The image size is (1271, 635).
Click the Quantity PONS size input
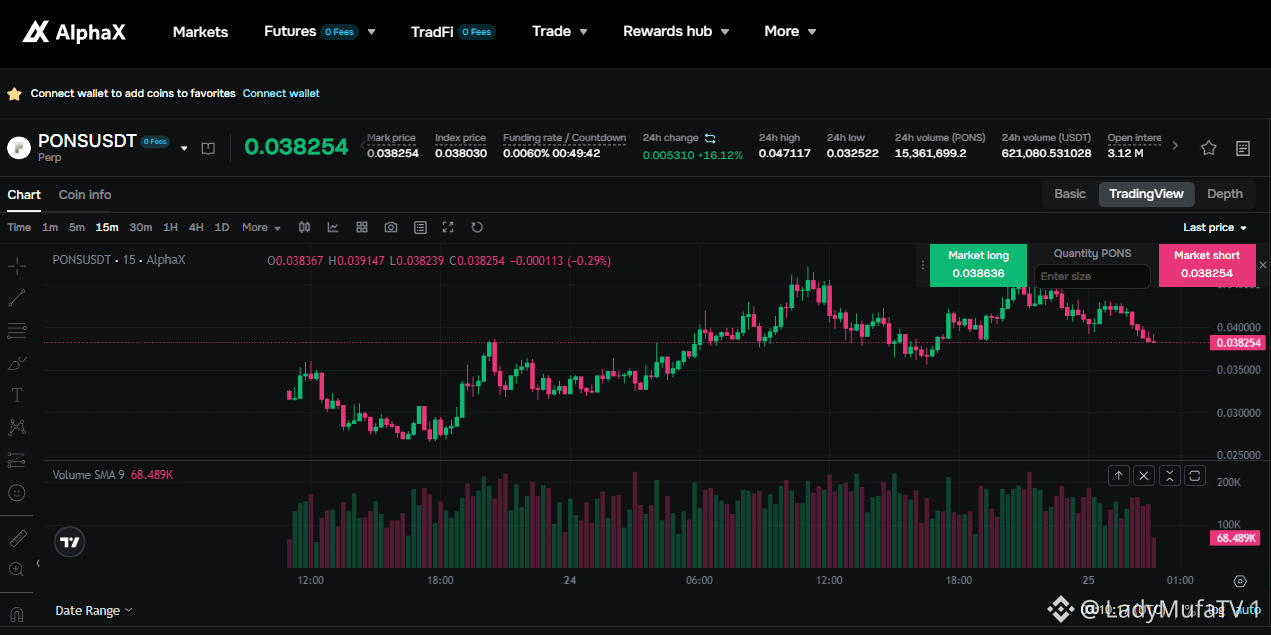click(x=1092, y=276)
